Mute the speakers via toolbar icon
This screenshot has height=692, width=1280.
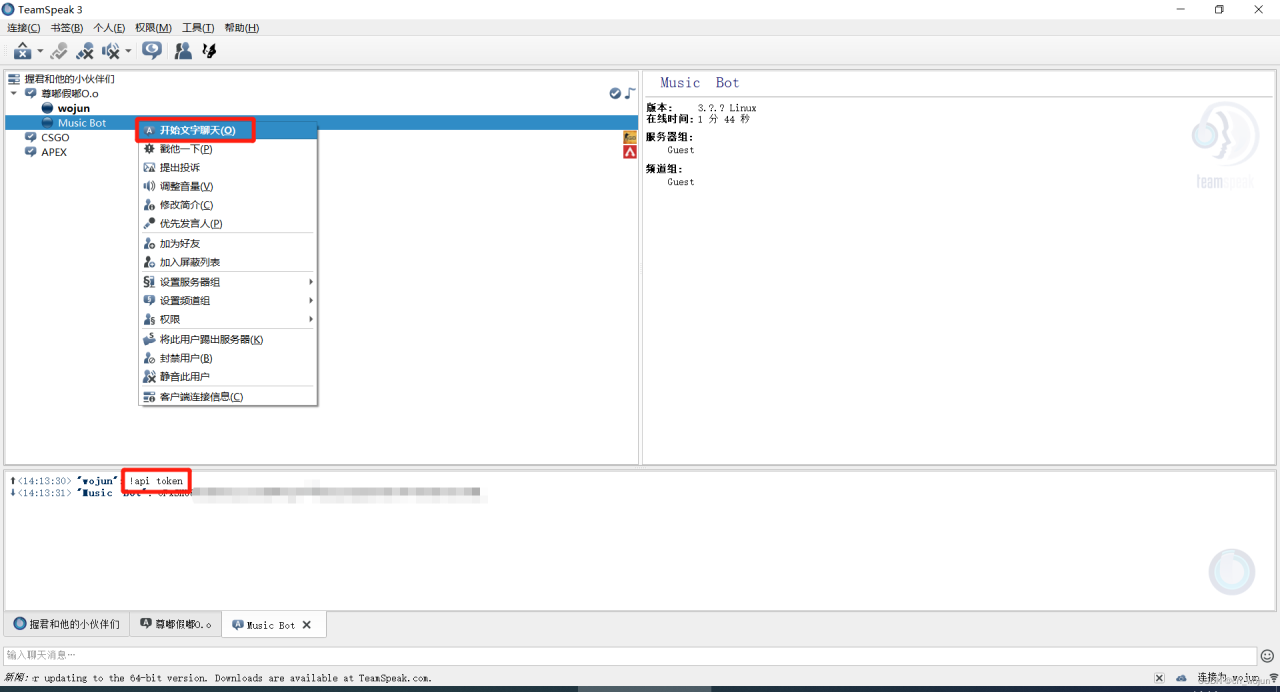pyautogui.click(x=110, y=50)
